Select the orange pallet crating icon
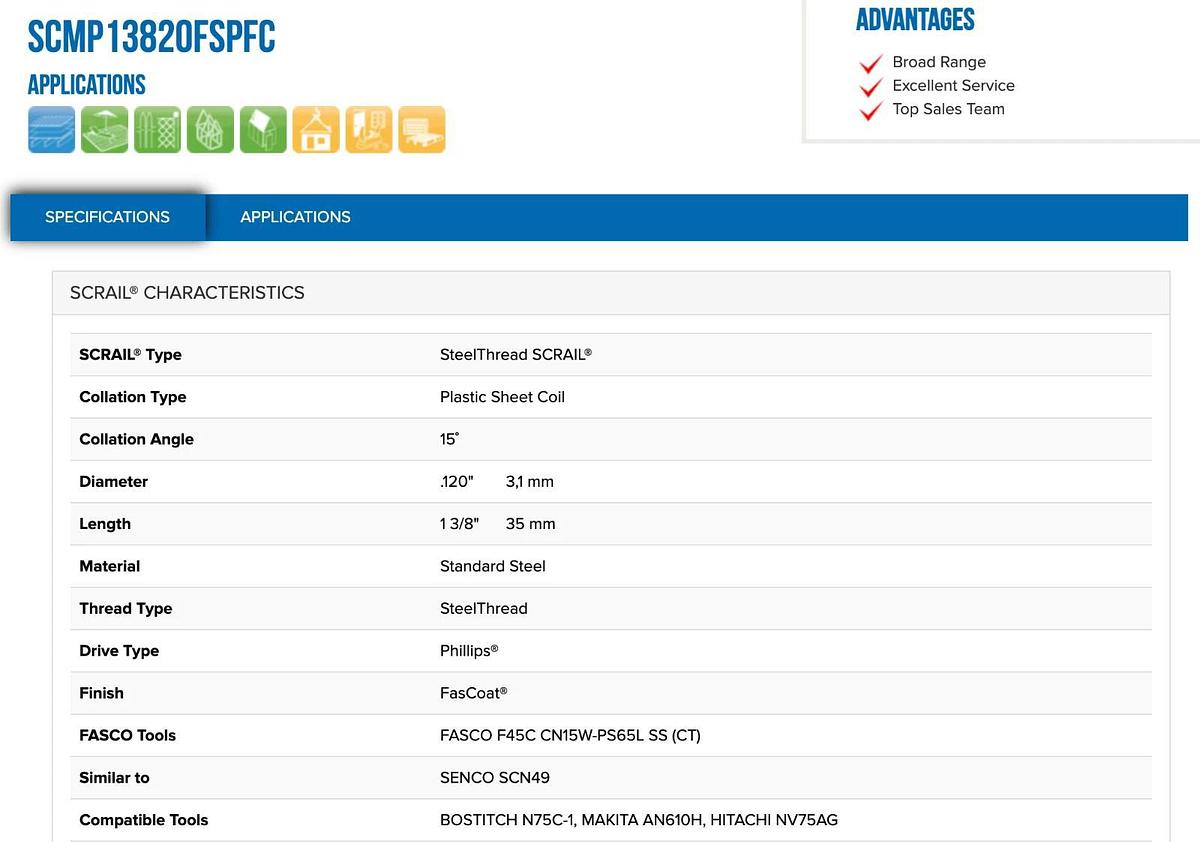 [422, 130]
